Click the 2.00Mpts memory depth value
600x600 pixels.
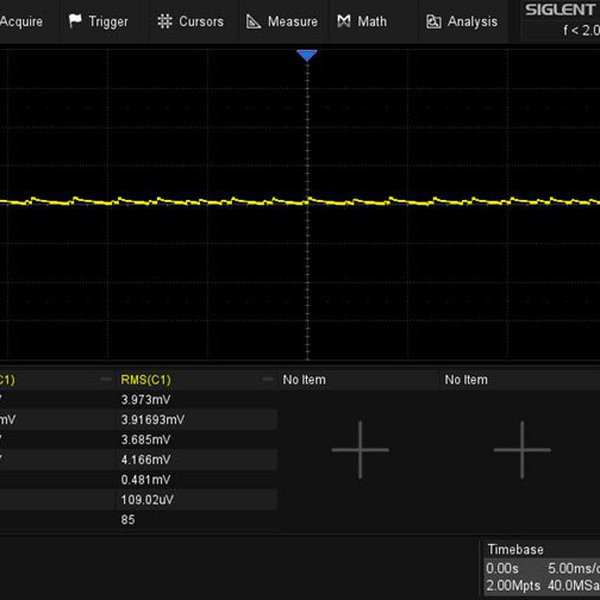click(513, 585)
